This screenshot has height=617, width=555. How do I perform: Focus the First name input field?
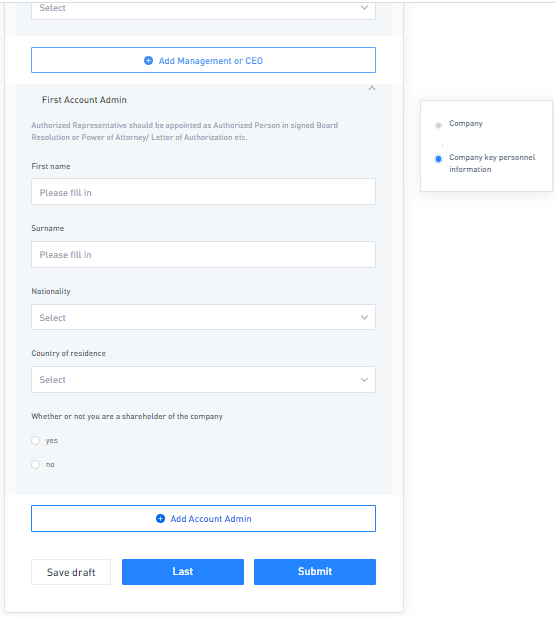click(204, 192)
